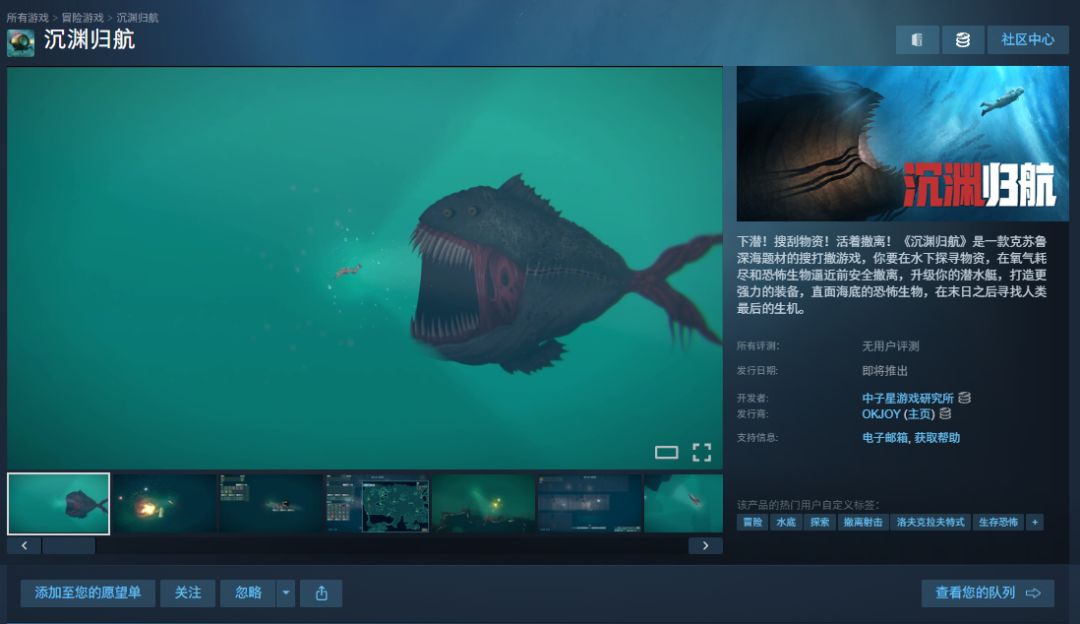
Task: Click the 沉渊归航 page title text
Action: [x=90, y=40]
